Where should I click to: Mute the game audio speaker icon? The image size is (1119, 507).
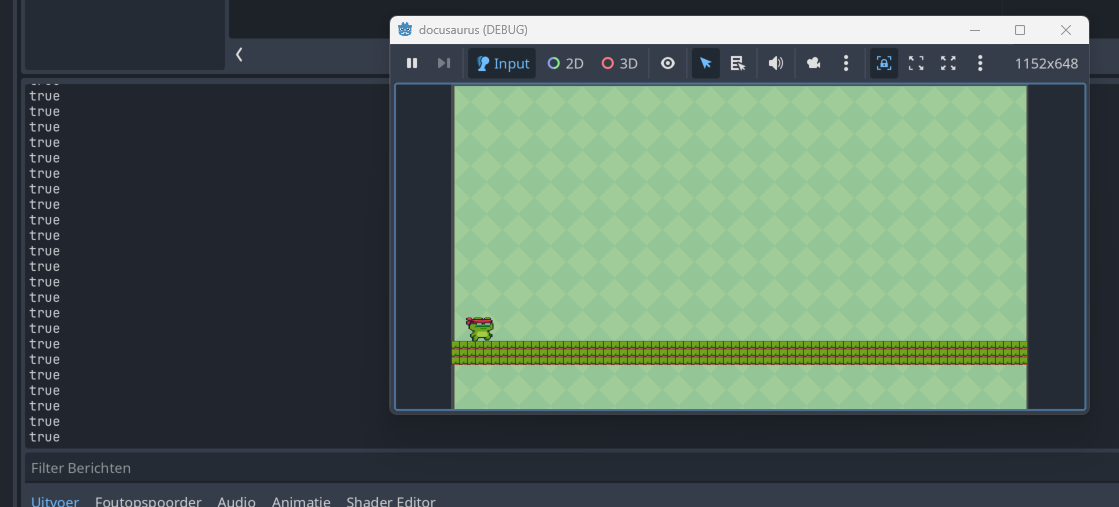(776, 63)
